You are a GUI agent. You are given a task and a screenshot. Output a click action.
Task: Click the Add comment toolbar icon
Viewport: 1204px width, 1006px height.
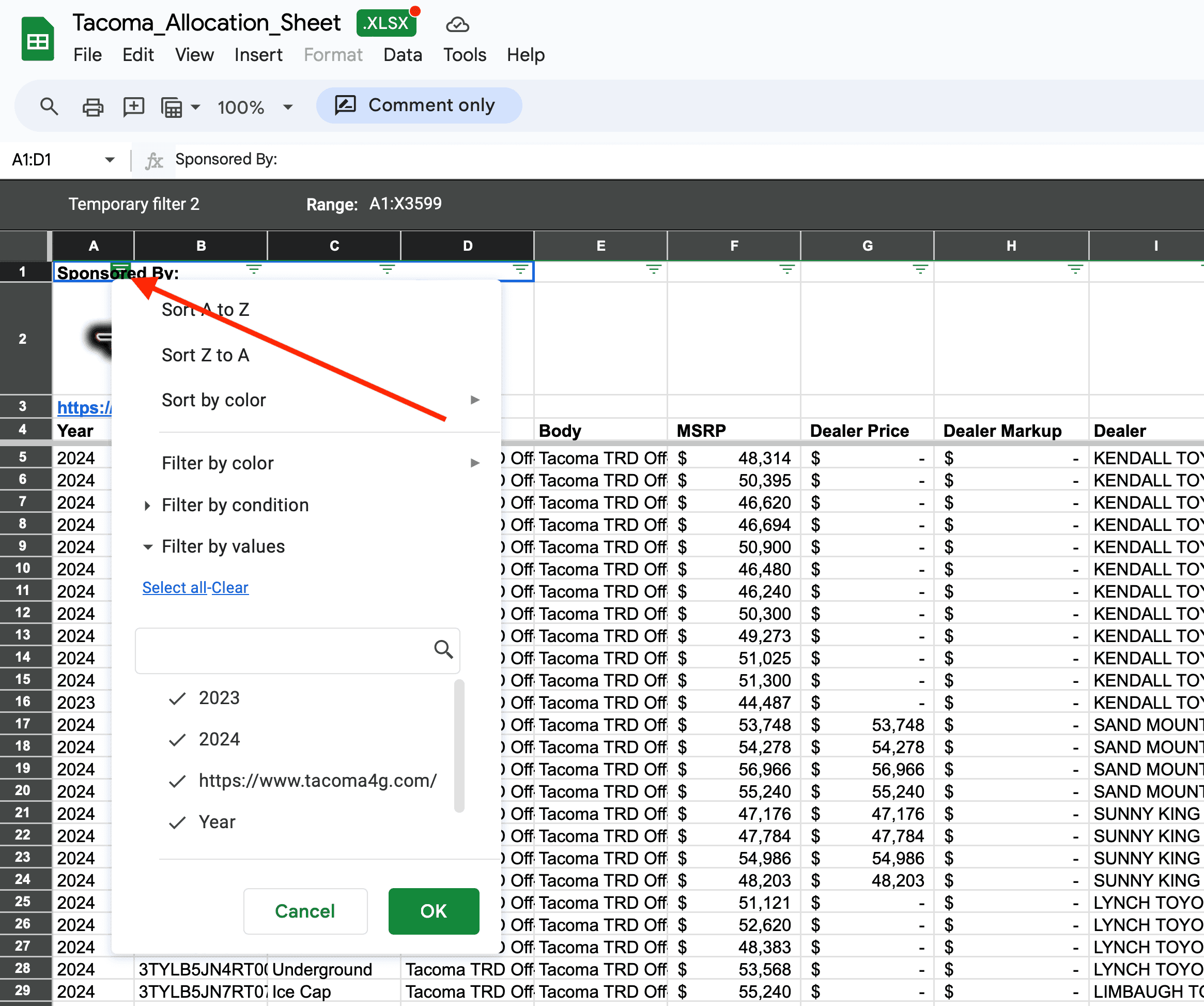[134, 106]
